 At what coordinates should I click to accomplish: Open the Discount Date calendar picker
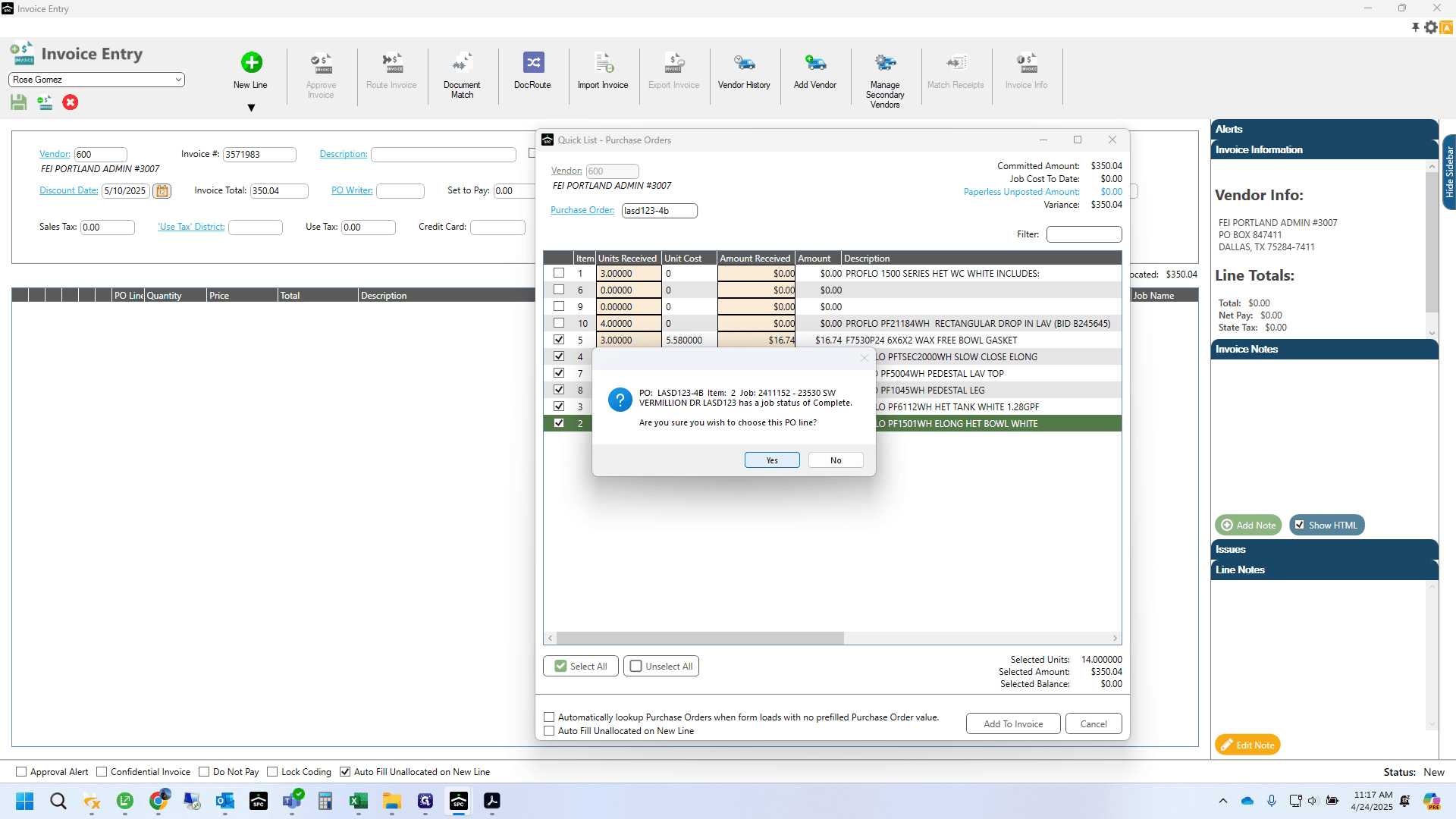pos(162,191)
